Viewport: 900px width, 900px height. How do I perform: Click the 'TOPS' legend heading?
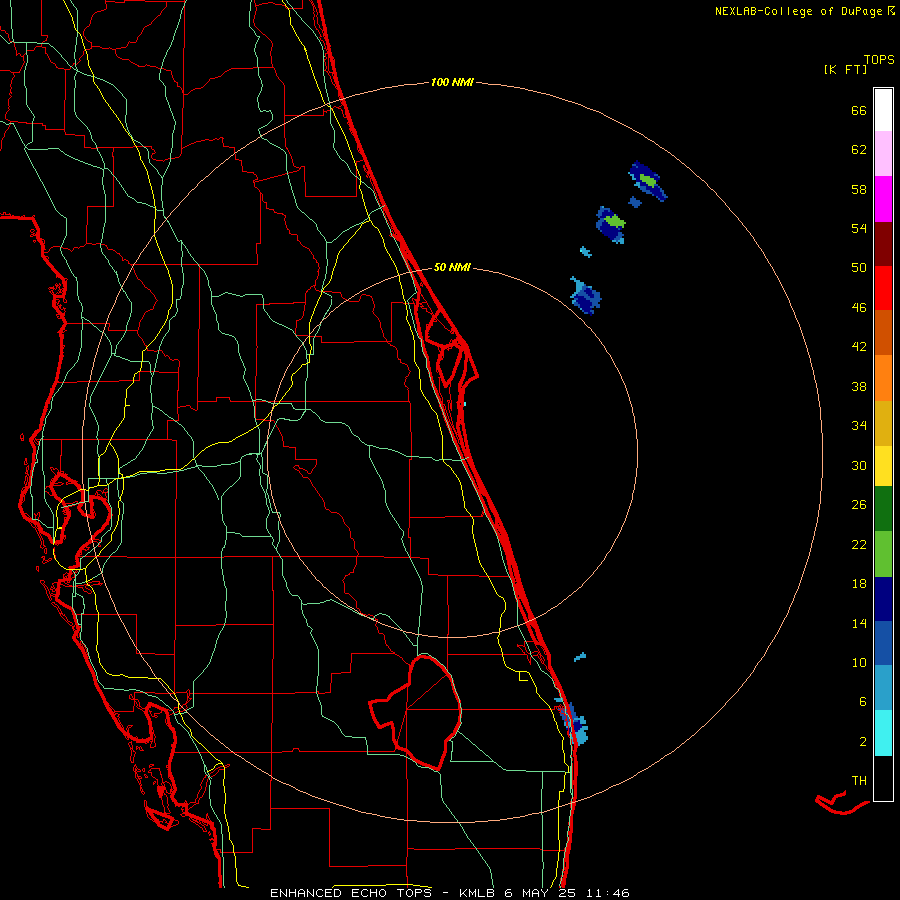point(879,60)
